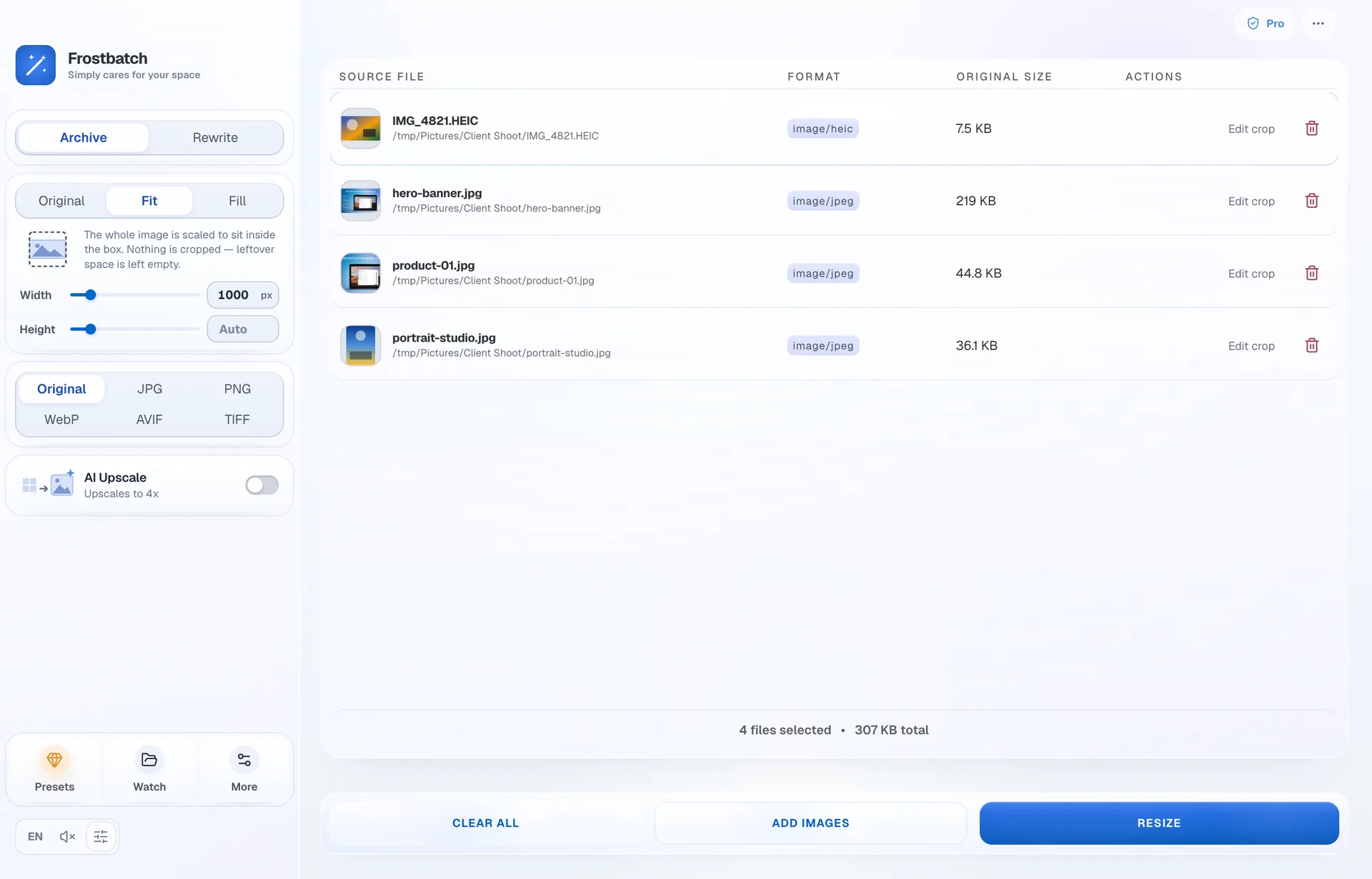Choose PNG output format
The height and width of the screenshot is (879, 1372).
(237, 389)
